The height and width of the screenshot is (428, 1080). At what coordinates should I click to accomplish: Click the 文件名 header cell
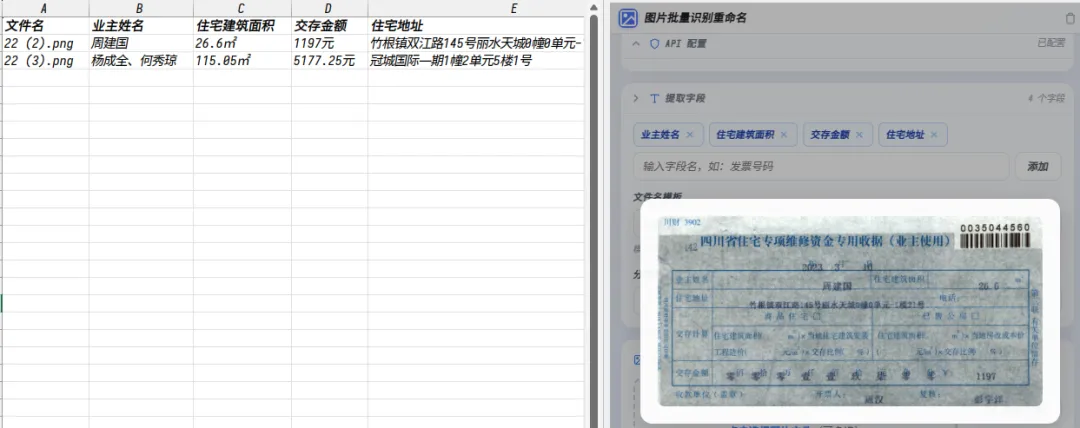(45, 26)
